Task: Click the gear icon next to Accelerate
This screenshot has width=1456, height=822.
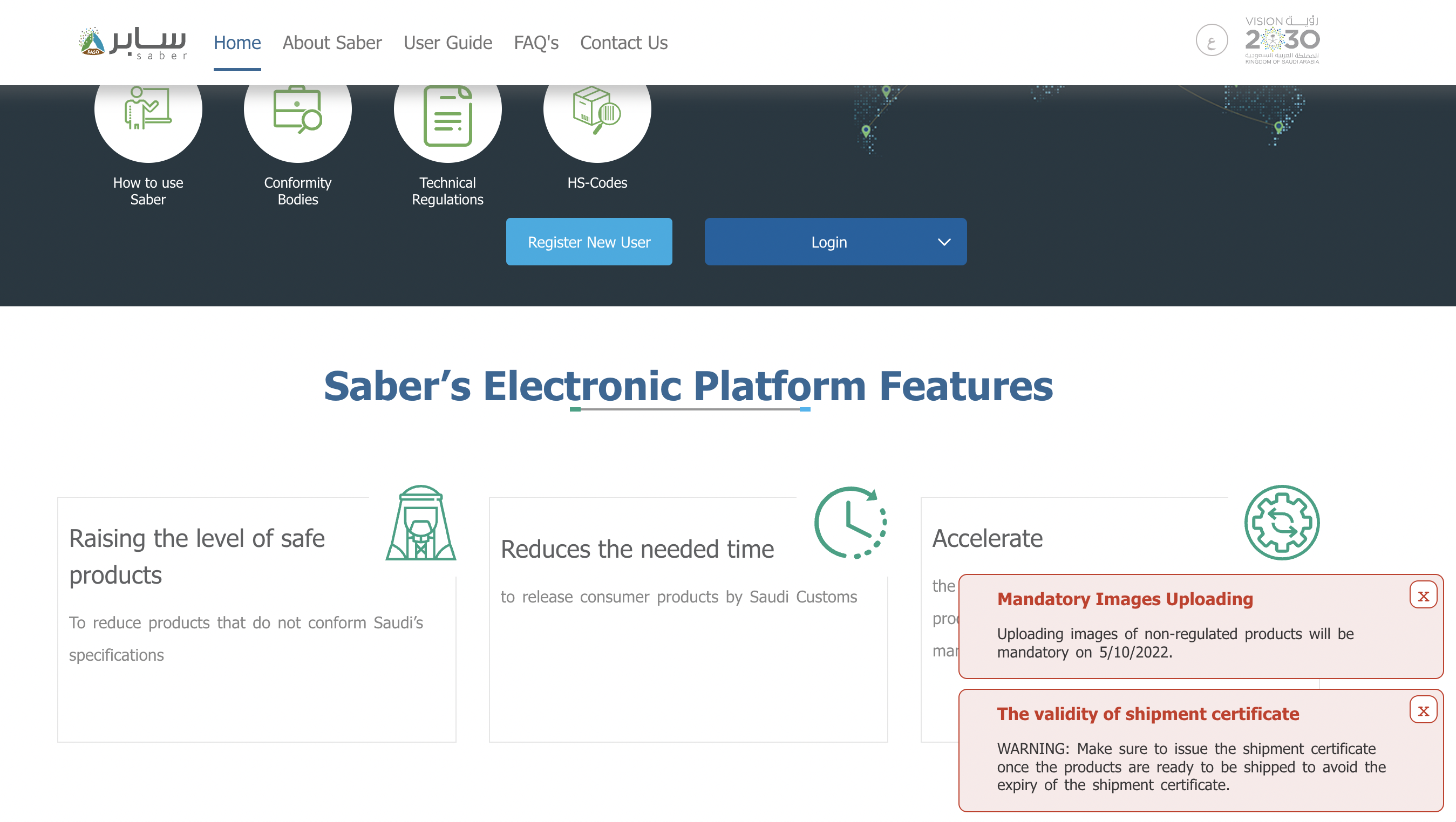Action: (1283, 523)
